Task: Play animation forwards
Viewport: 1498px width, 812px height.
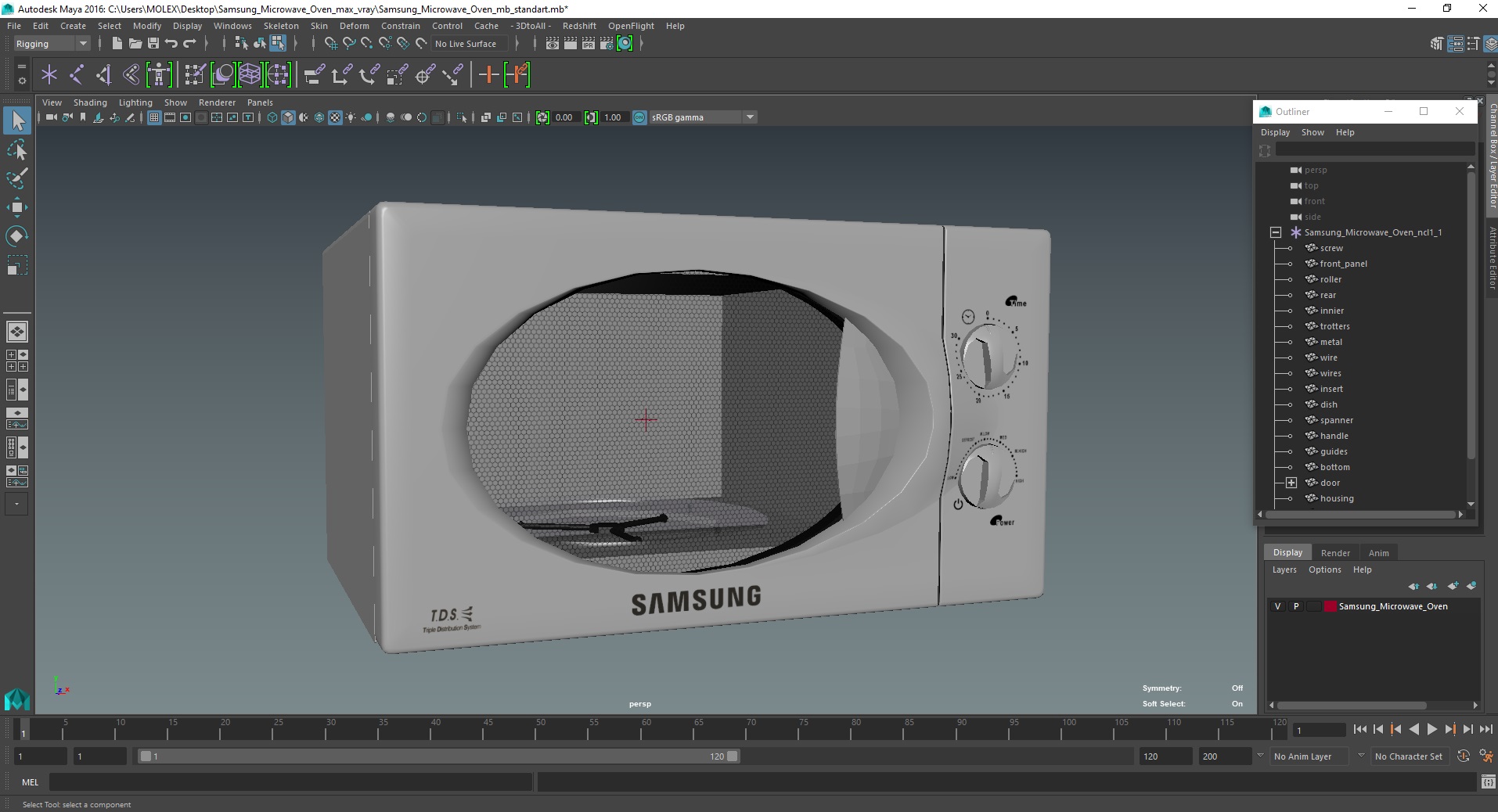Action: tap(1431, 729)
